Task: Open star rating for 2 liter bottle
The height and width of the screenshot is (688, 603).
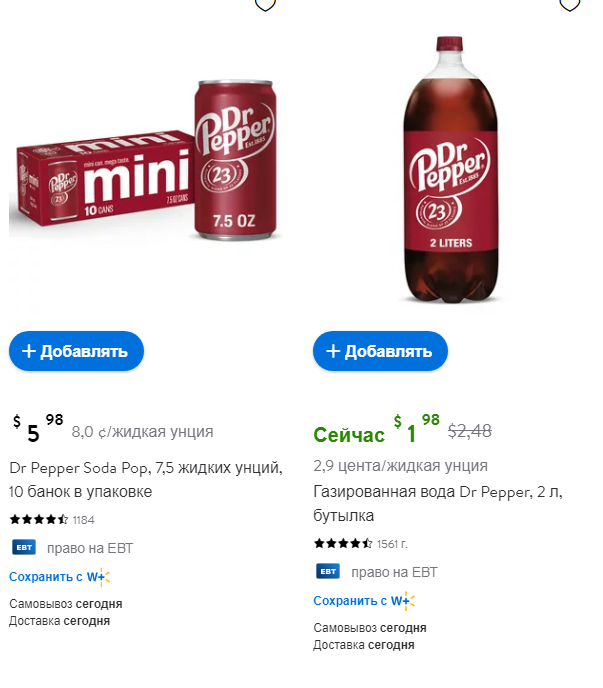Action: pos(343,544)
